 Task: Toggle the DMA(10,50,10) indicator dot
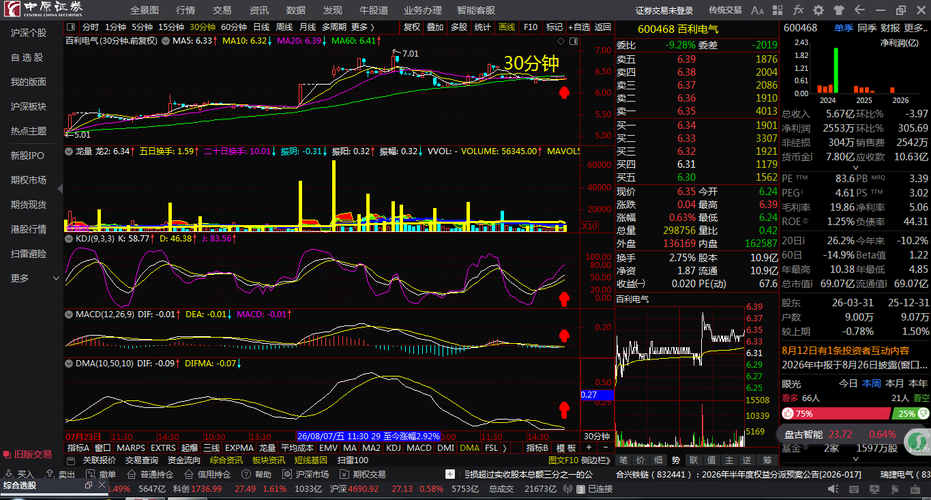(x=69, y=363)
